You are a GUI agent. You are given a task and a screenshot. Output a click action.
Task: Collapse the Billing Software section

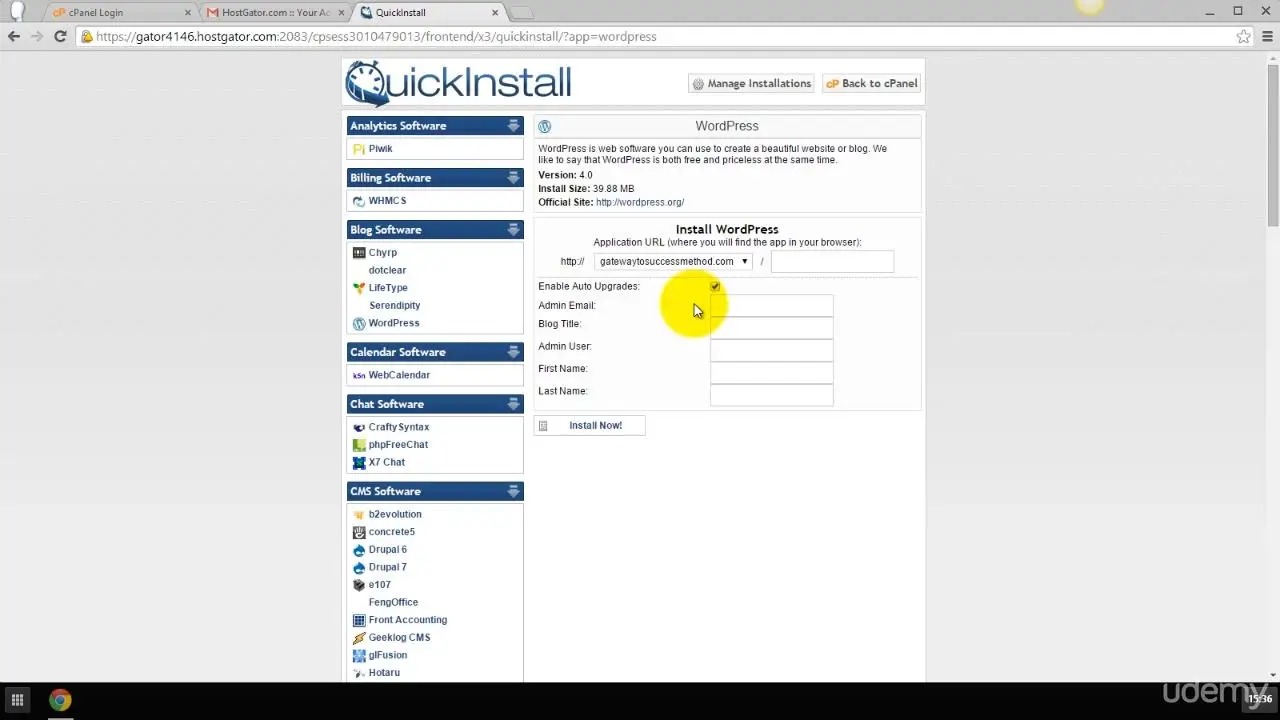tap(513, 178)
